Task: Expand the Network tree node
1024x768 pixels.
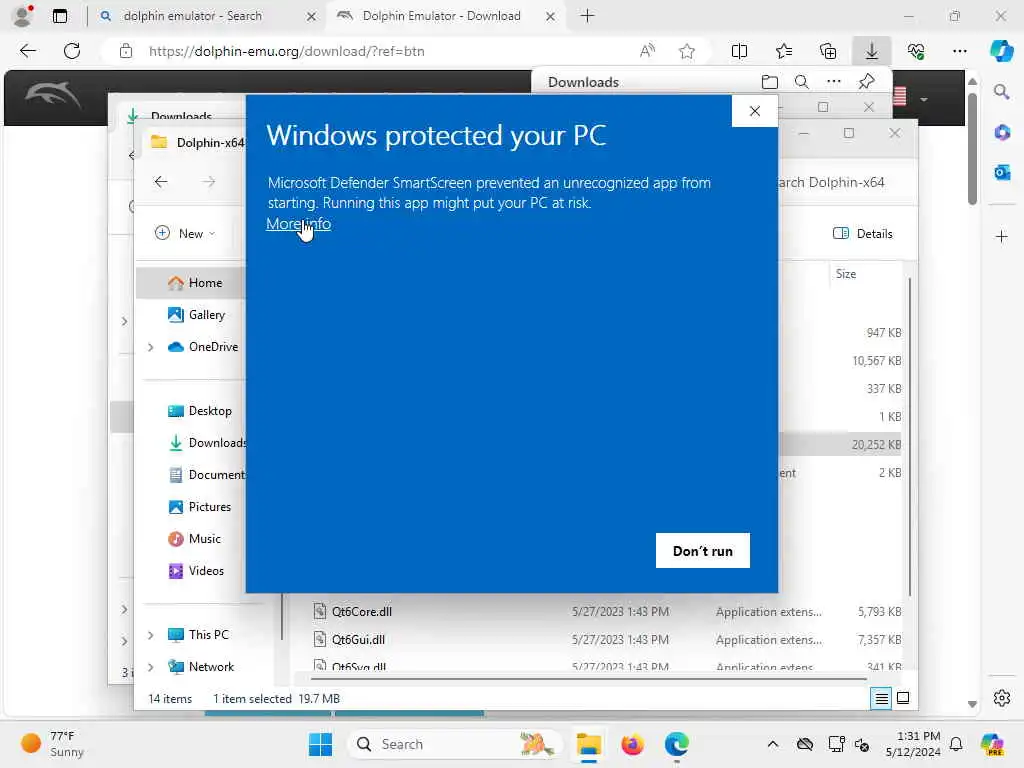Action: pos(151,667)
